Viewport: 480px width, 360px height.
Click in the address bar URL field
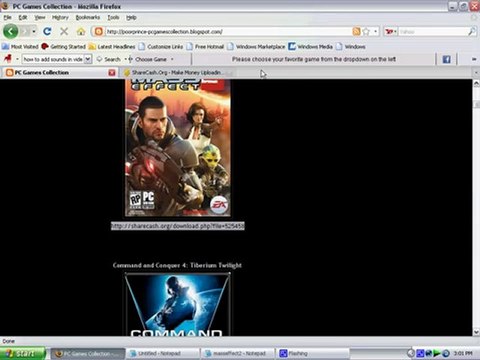228,32
